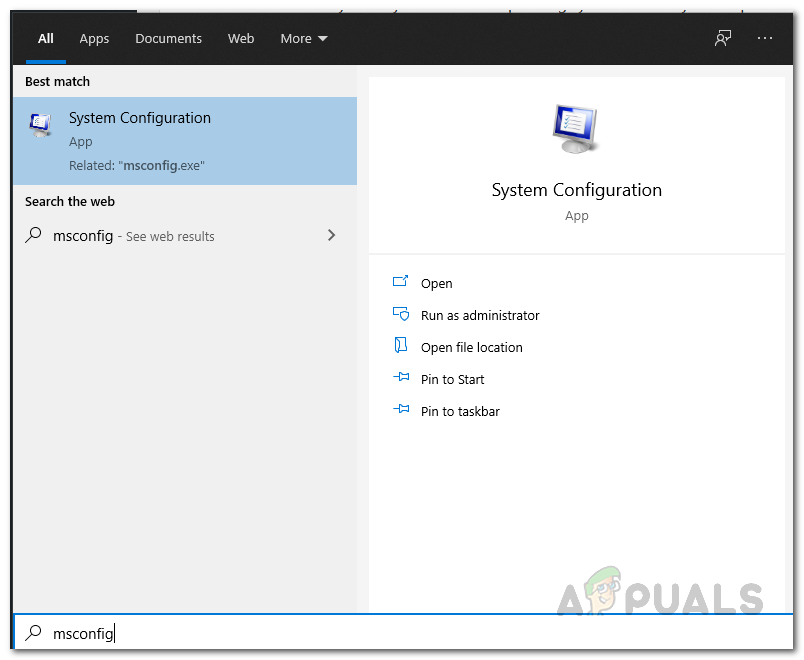Viewport: 804px width, 660px height.
Task: Expand the More dropdown filter
Action: point(304,38)
